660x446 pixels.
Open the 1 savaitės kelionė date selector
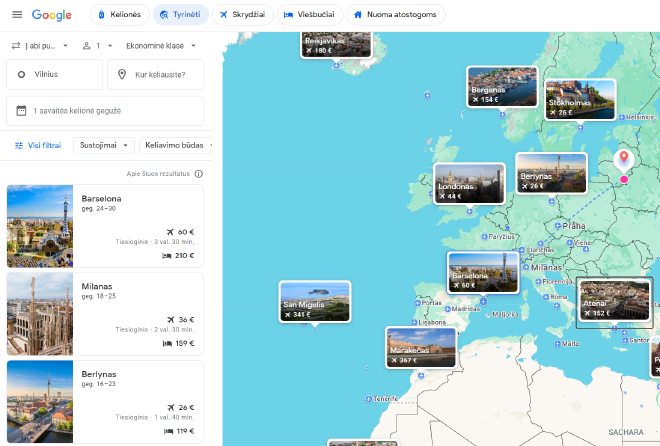tap(105, 111)
